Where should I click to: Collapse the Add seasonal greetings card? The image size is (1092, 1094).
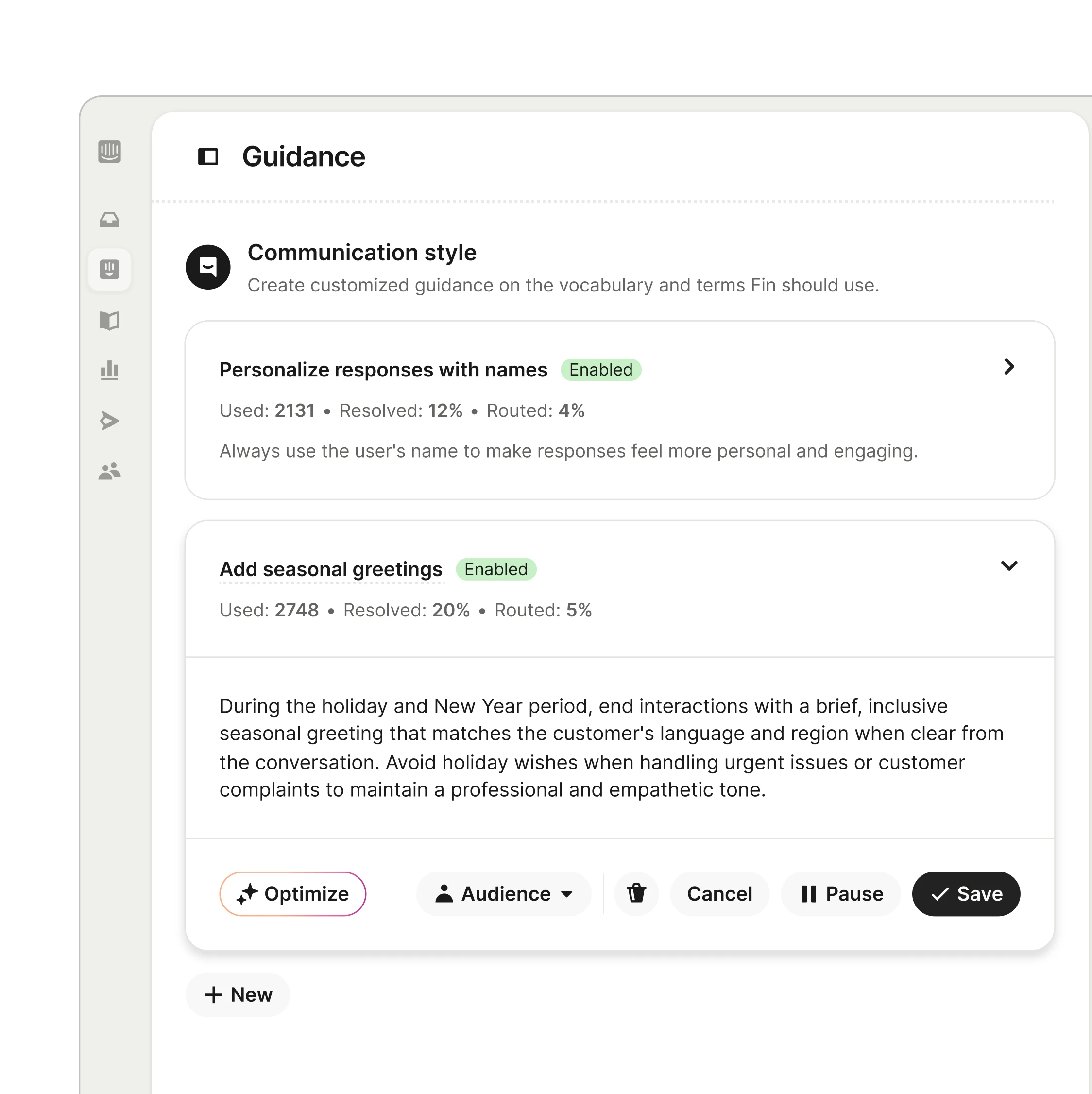tap(1008, 565)
